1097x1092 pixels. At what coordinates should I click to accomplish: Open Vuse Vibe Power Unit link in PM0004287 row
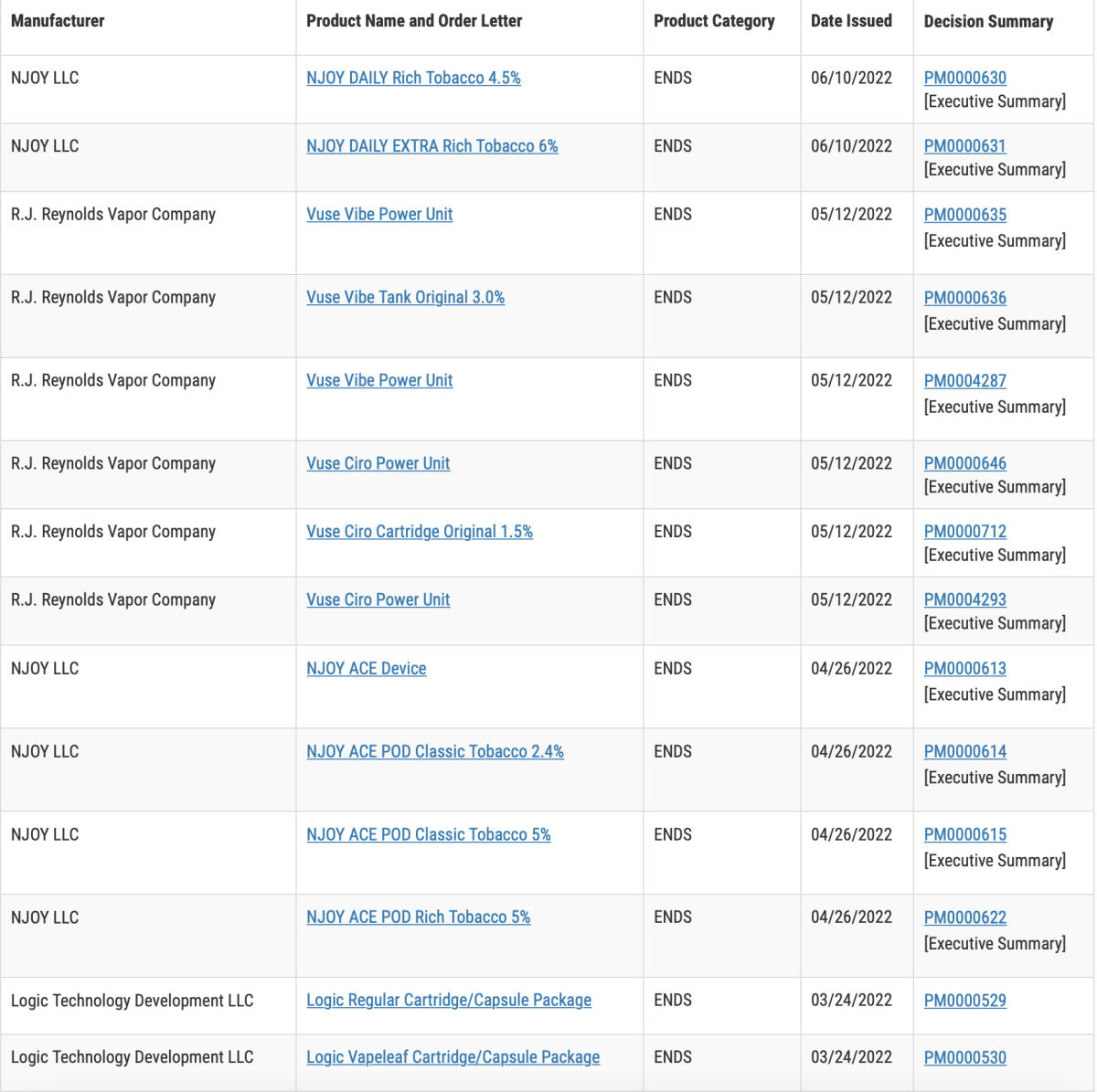pyautogui.click(x=379, y=381)
